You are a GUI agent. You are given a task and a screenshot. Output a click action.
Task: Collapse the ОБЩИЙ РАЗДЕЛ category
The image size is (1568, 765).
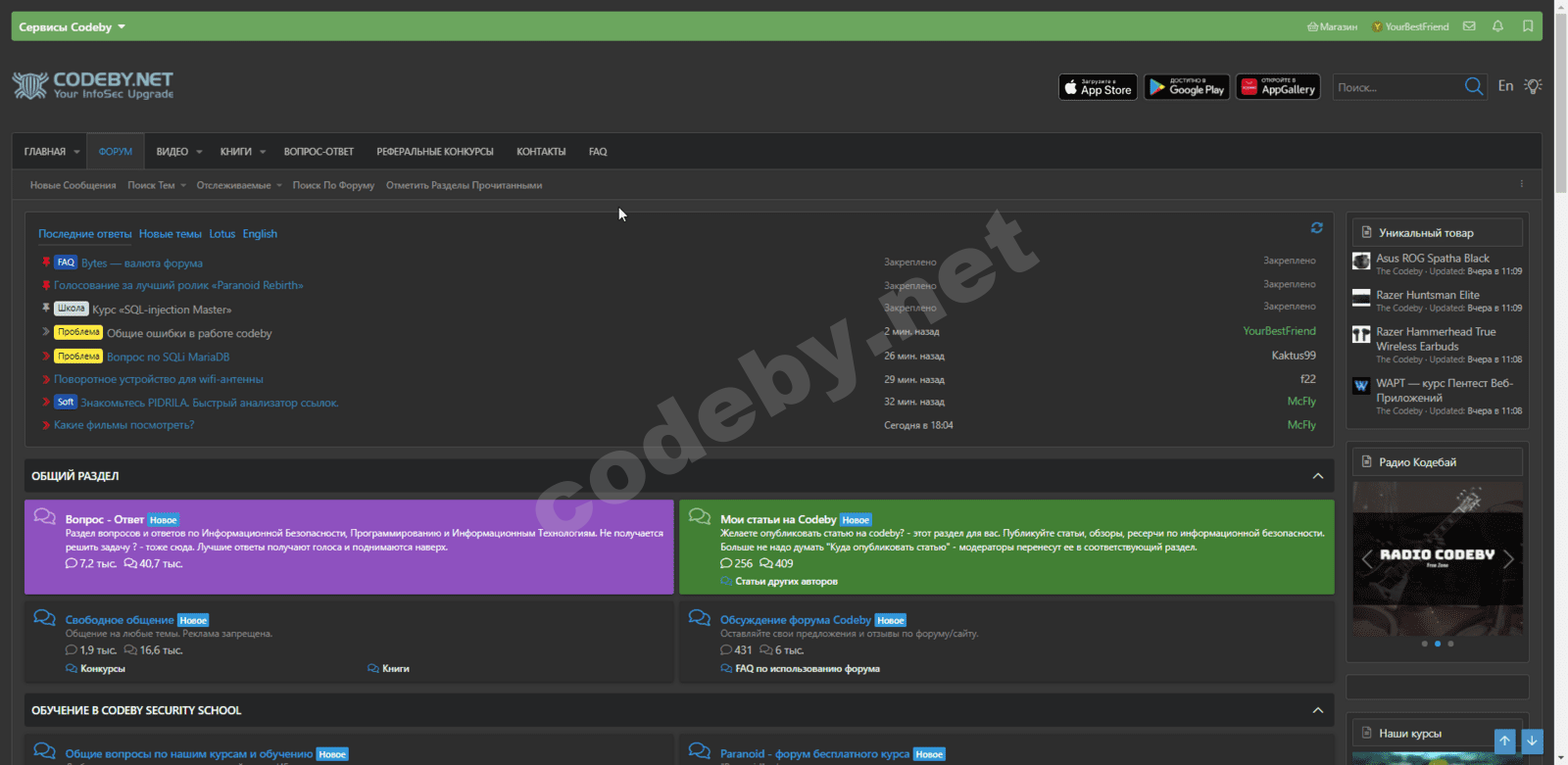pyautogui.click(x=1318, y=476)
